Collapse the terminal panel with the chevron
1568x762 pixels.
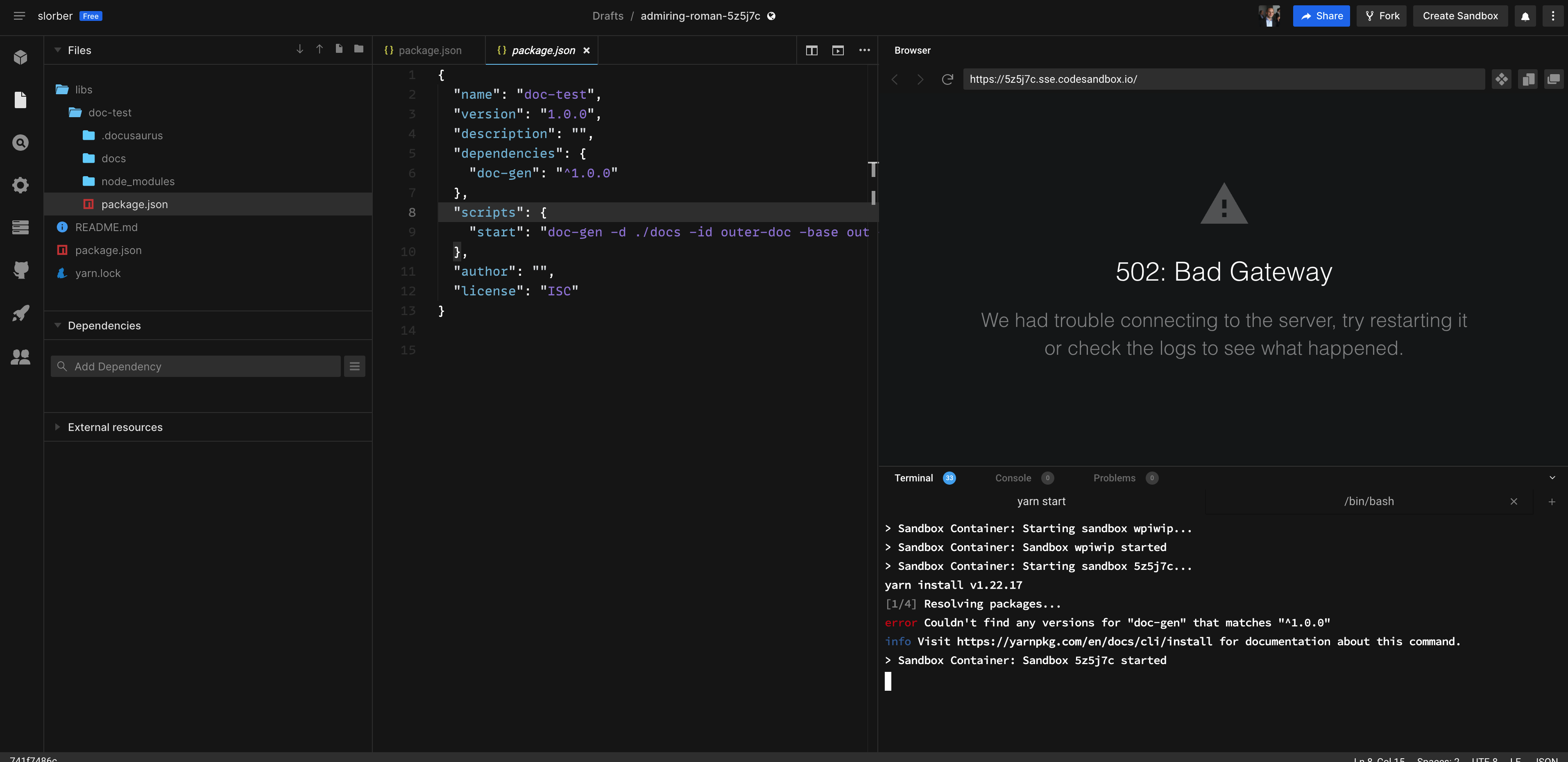[x=1552, y=478]
